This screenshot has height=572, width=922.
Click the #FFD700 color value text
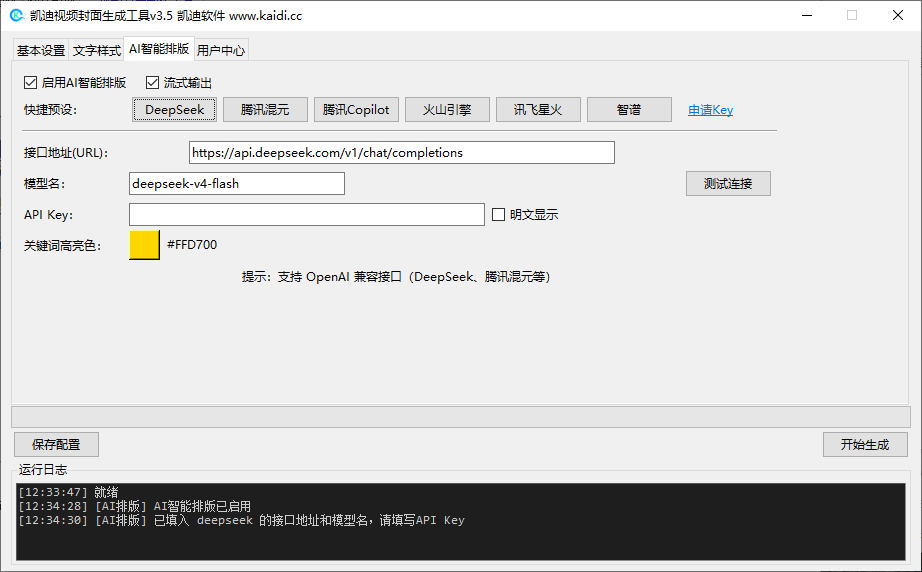coord(192,245)
